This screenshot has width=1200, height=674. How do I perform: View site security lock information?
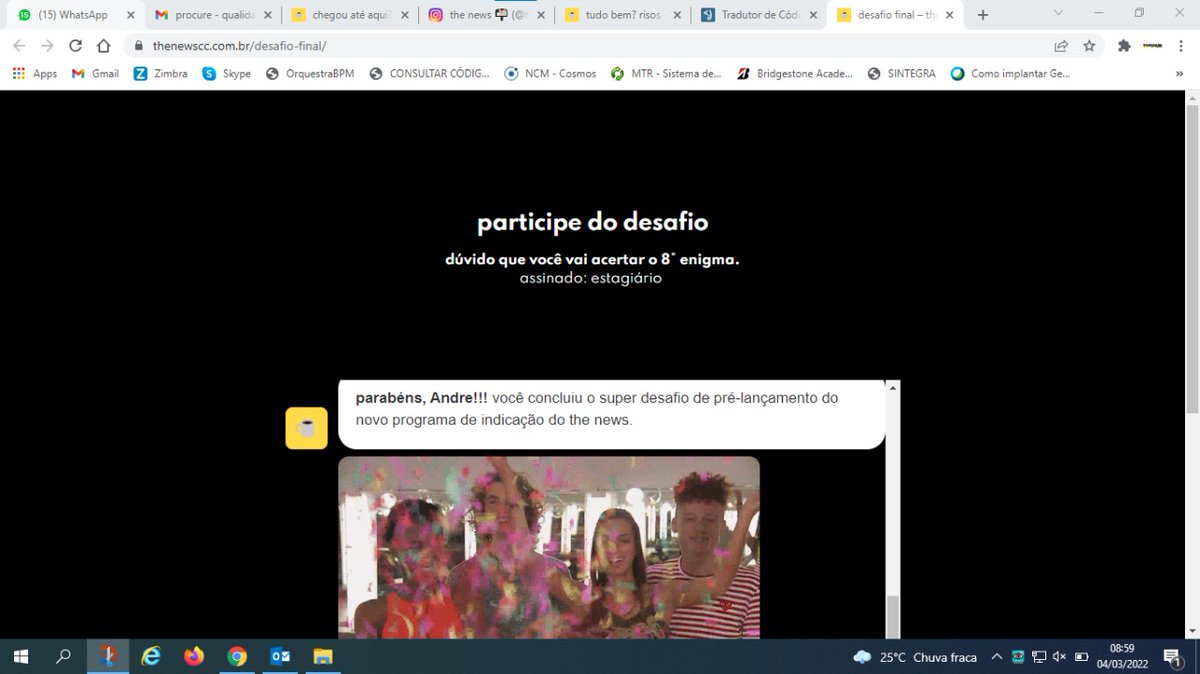coord(140,46)
